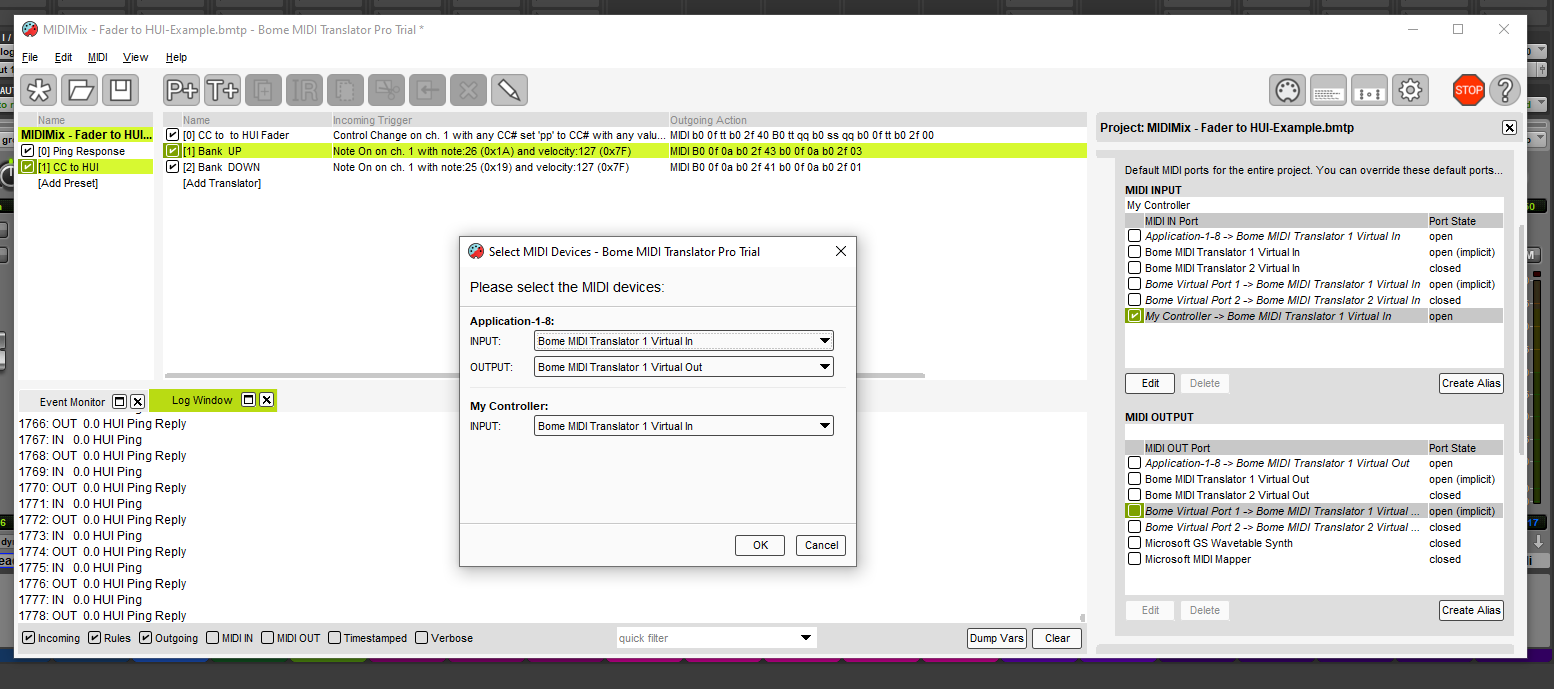1554x689 pixels.
Task: Click the Add Translator (T+) toolbar icon
Action: click(223, 90)
